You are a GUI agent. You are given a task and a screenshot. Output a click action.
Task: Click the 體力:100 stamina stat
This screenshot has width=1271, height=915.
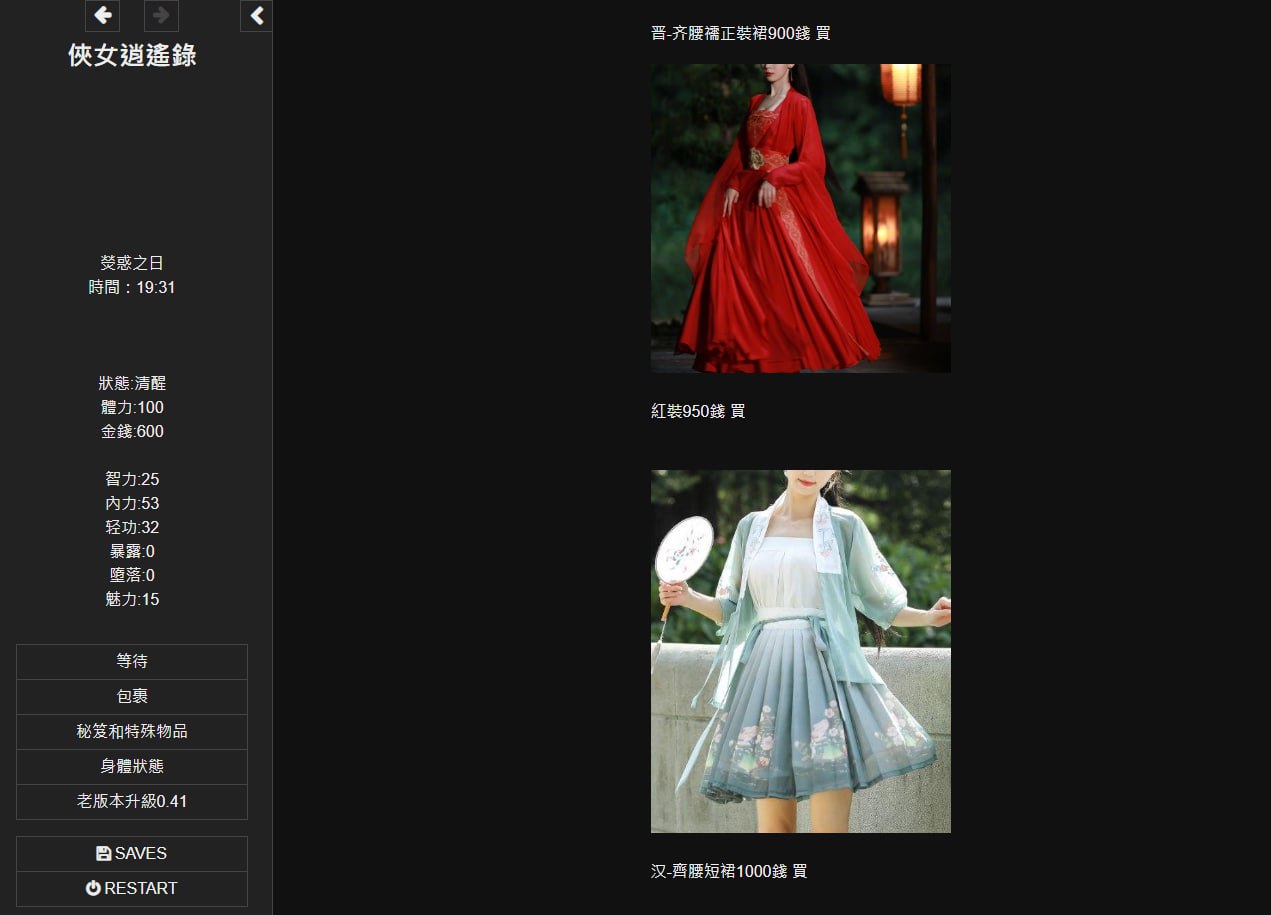pos(132,407)
